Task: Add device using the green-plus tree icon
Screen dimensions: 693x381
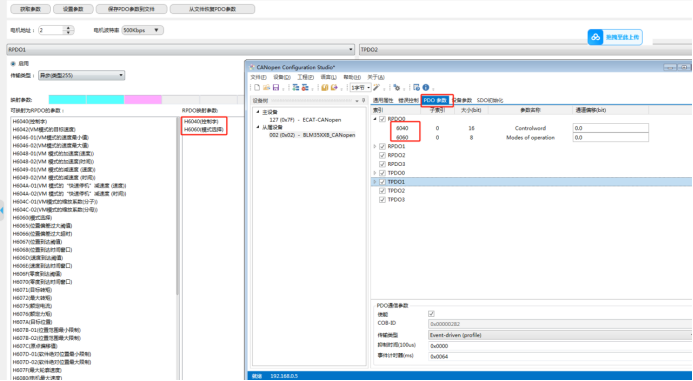Action: [296, 88]
